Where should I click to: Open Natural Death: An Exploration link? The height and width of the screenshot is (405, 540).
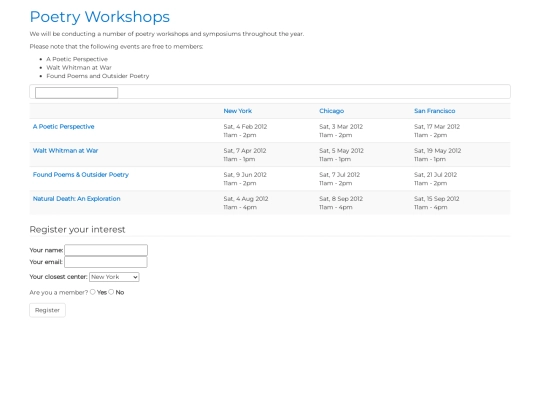coord(76,199)
